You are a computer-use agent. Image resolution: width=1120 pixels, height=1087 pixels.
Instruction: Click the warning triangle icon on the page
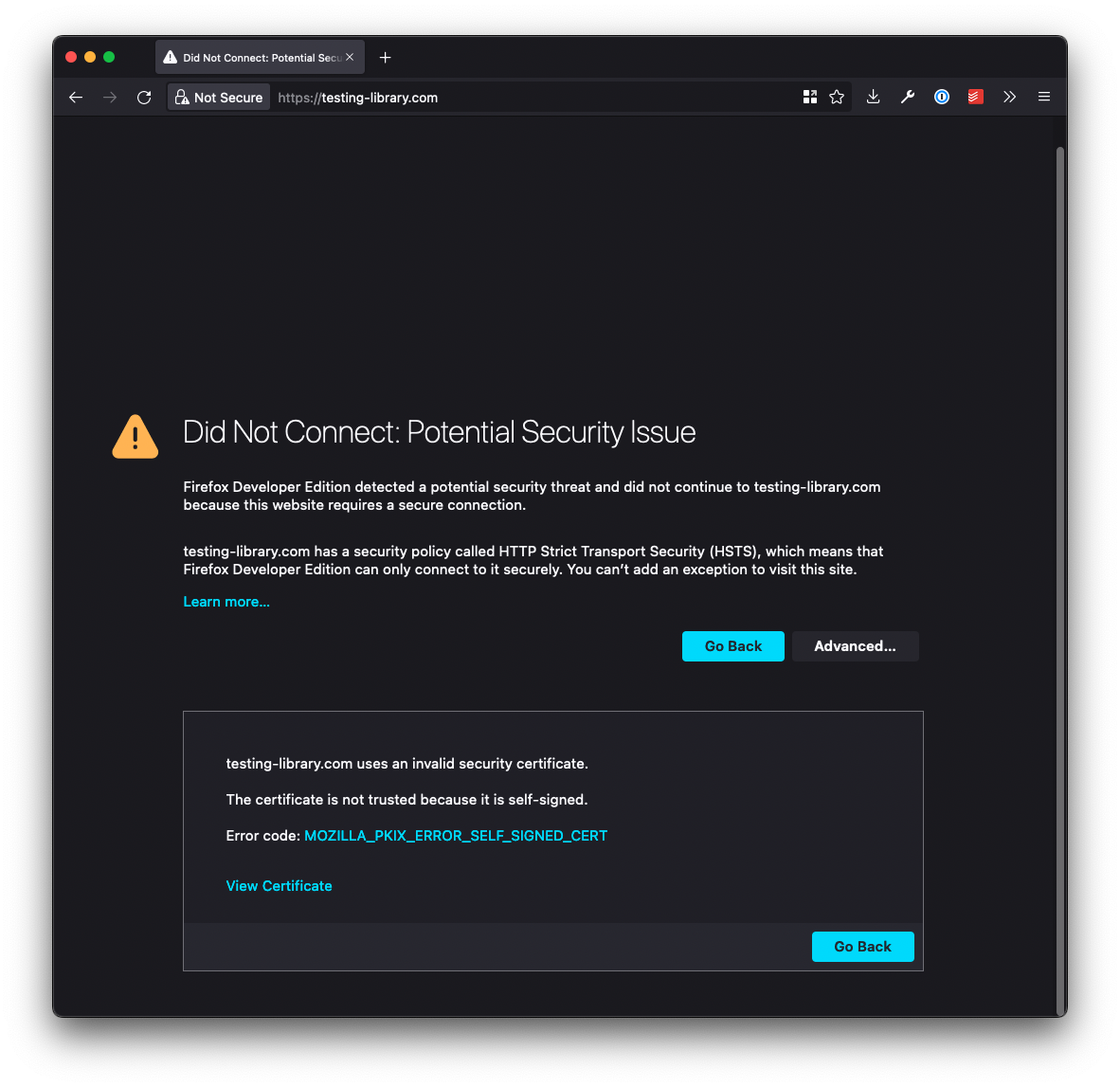(135, 436)
